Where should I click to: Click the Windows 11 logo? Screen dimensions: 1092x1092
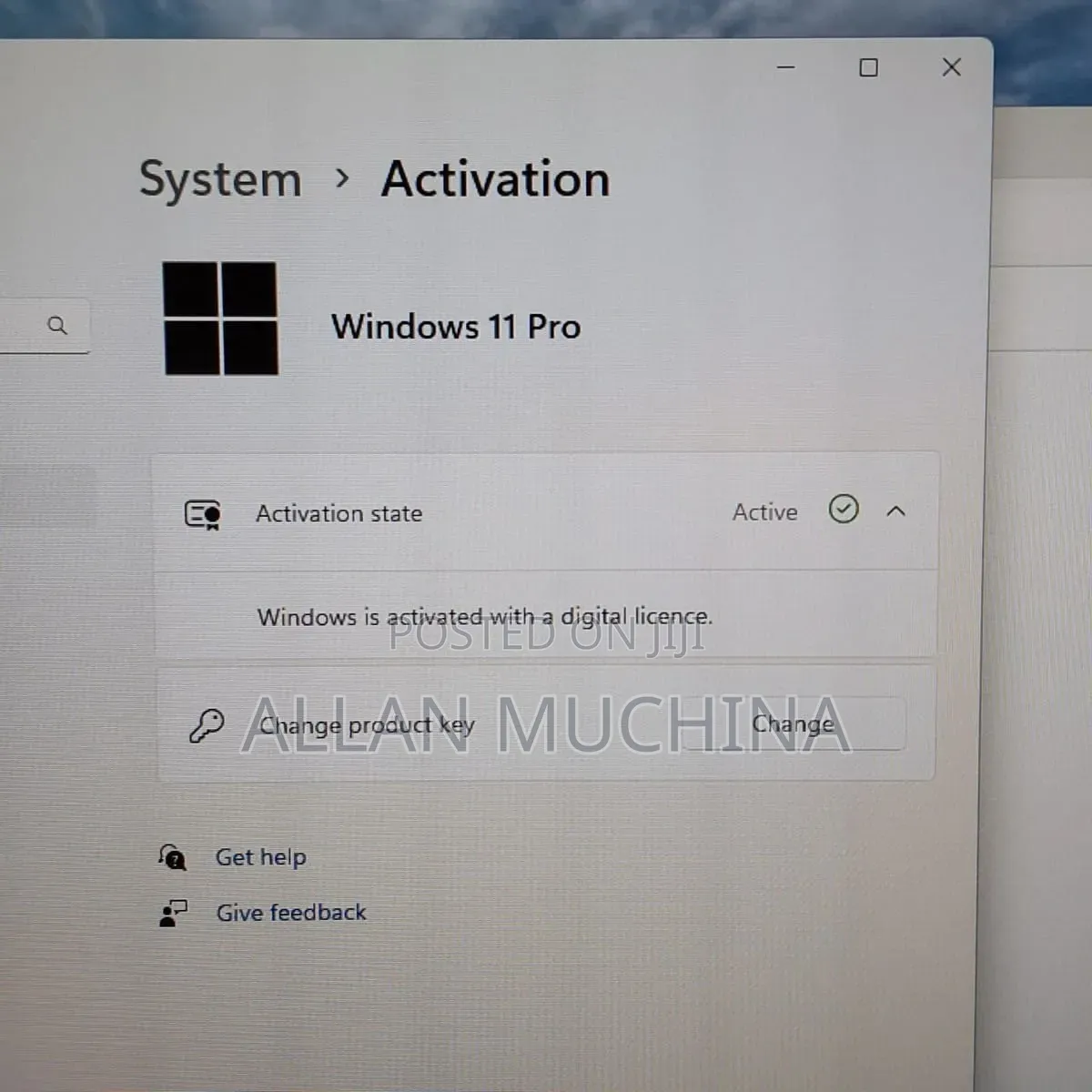[220, 318]
